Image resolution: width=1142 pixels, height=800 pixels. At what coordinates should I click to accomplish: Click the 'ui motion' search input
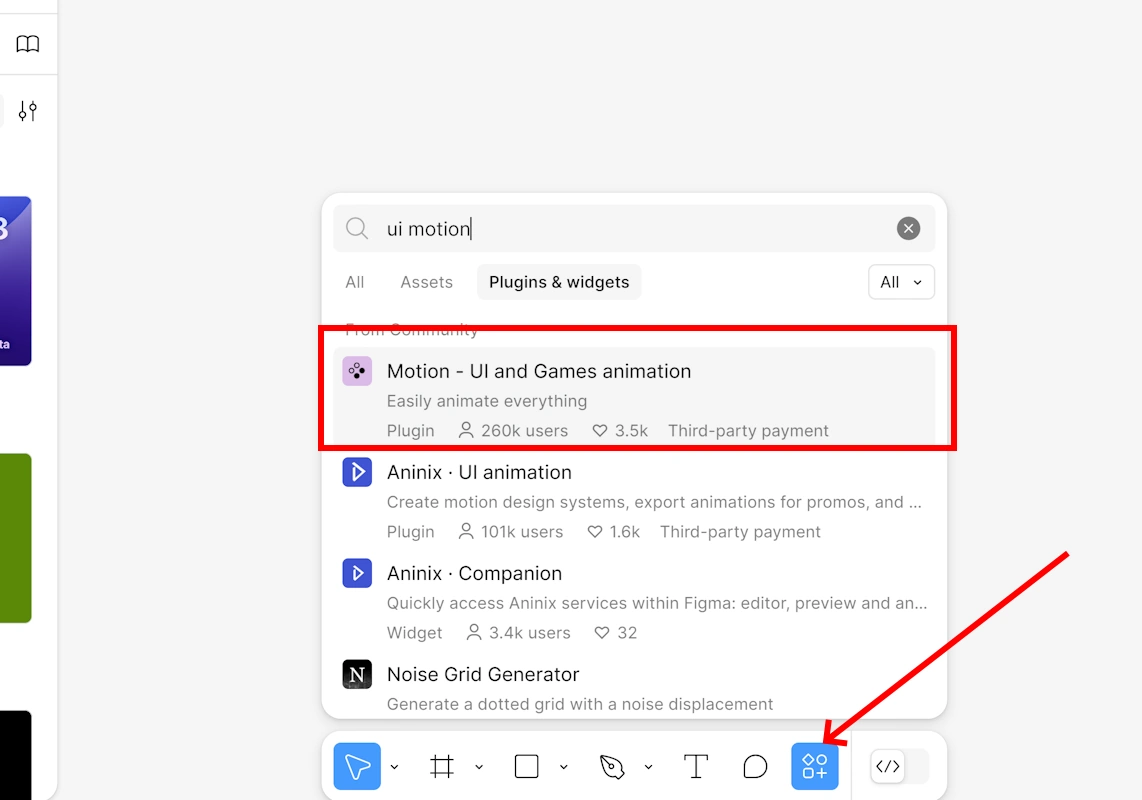click(634, 229)
